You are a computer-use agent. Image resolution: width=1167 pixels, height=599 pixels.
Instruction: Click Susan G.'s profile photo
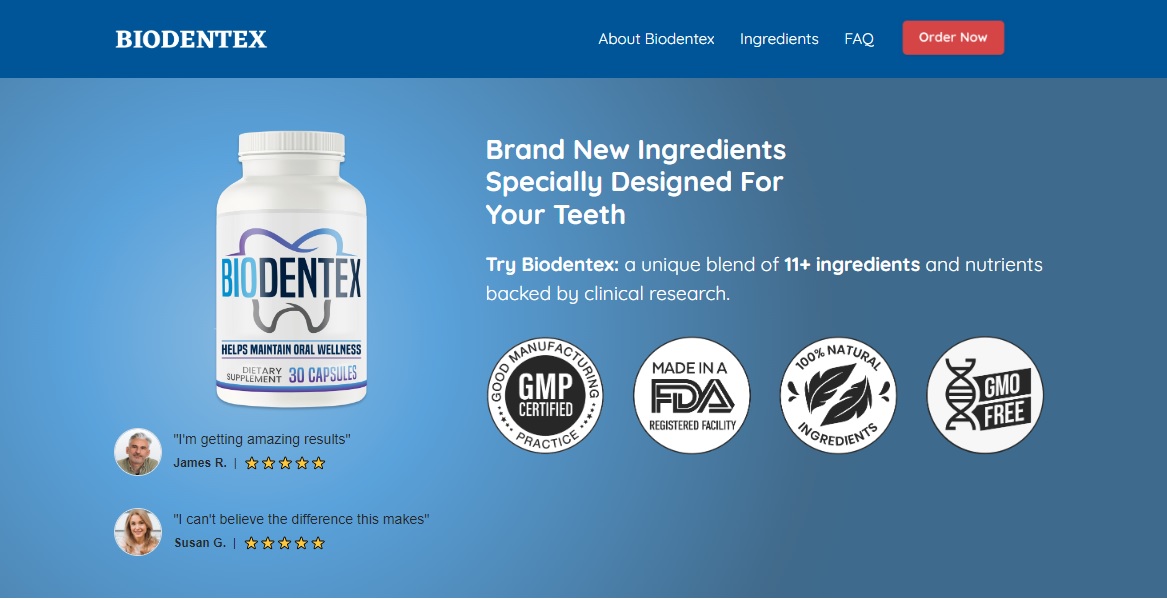[x=138, y=532]
